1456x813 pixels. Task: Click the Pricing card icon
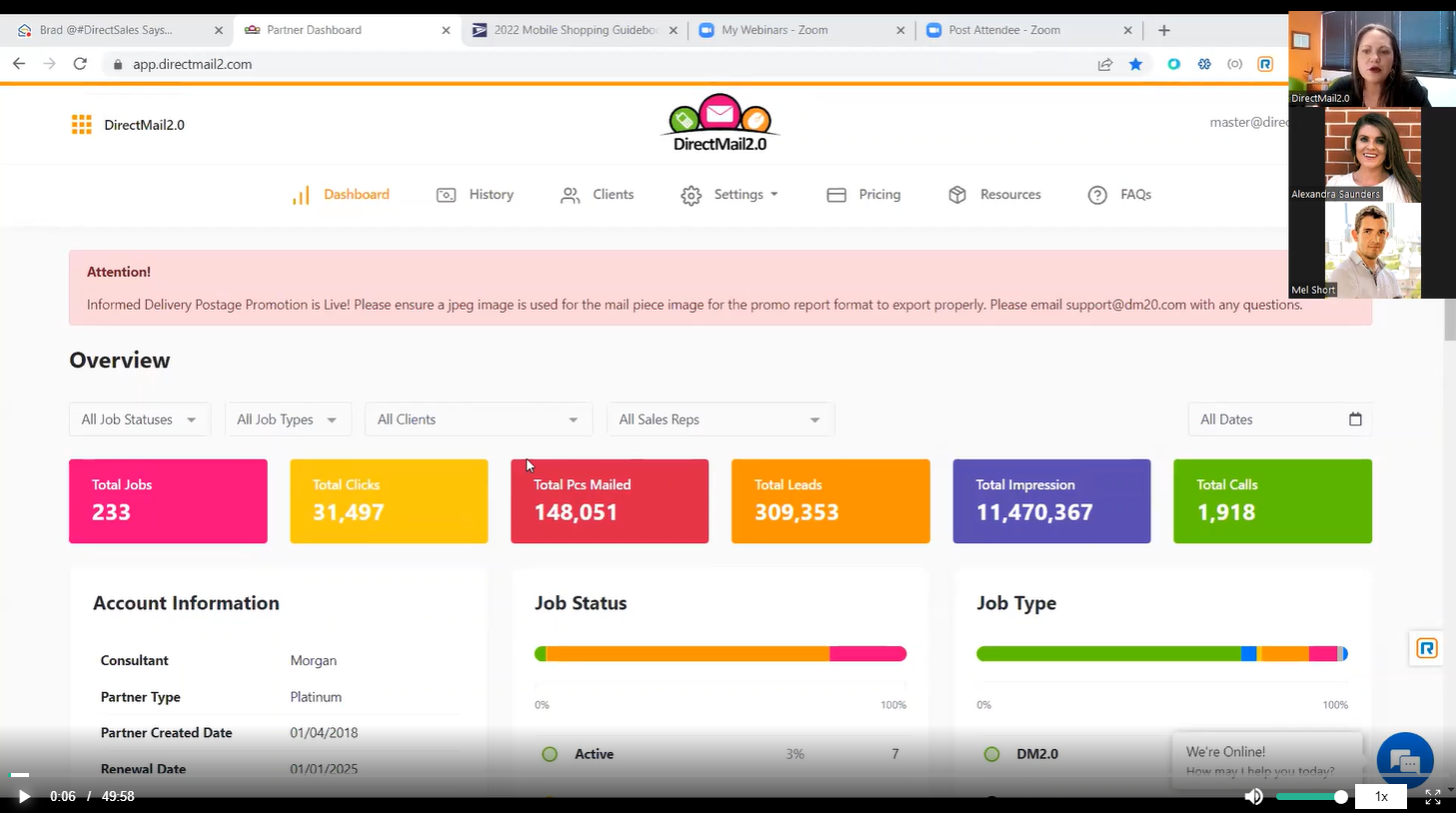coord(837,195)
